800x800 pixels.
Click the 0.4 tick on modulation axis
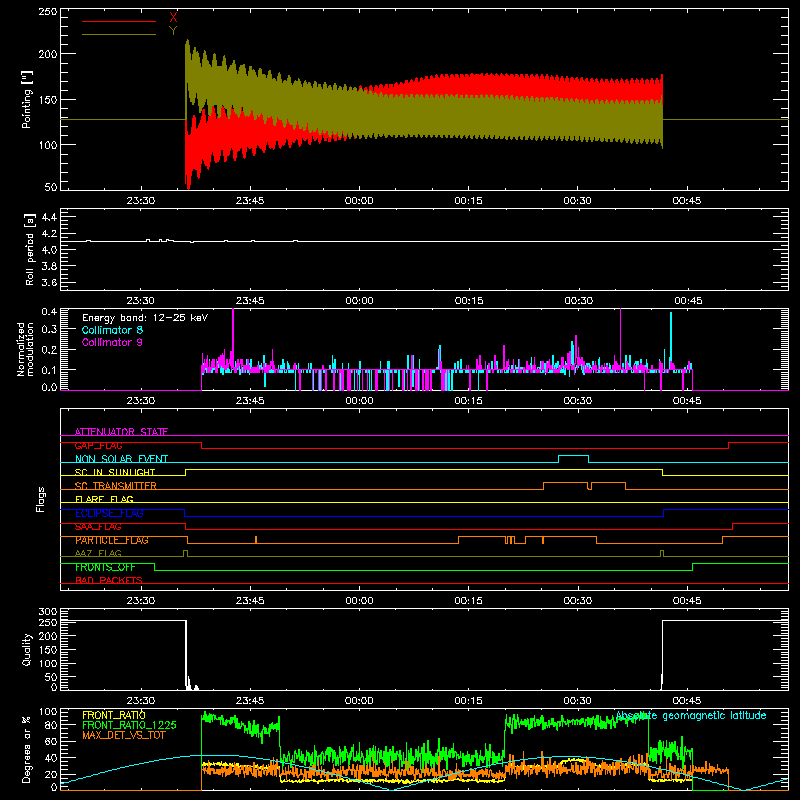49,312
